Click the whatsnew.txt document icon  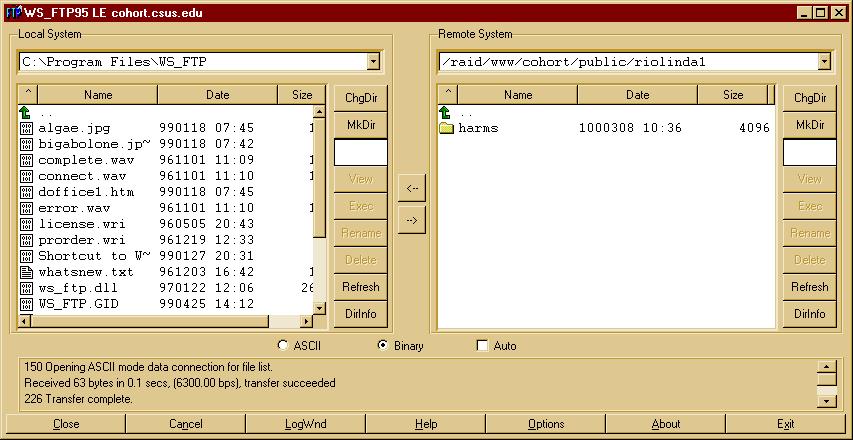[26, 272]
